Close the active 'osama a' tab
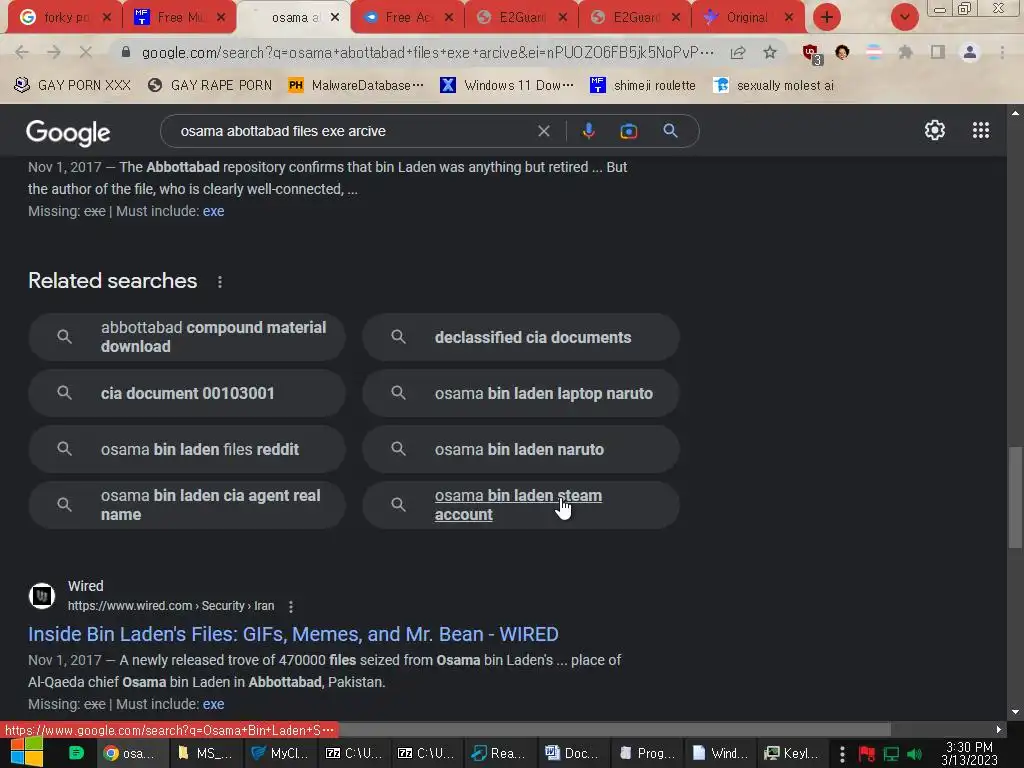Viewport: 1024px width, 768px height. click(x=335, y=18)
